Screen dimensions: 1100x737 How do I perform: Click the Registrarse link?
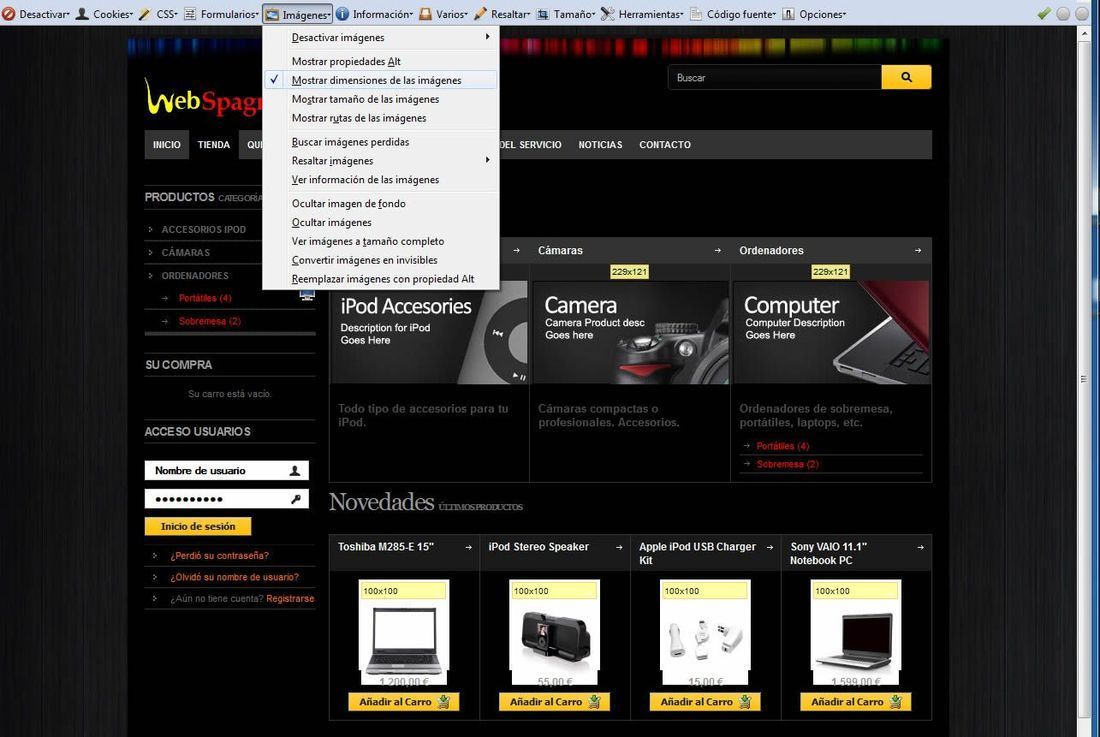290,599
